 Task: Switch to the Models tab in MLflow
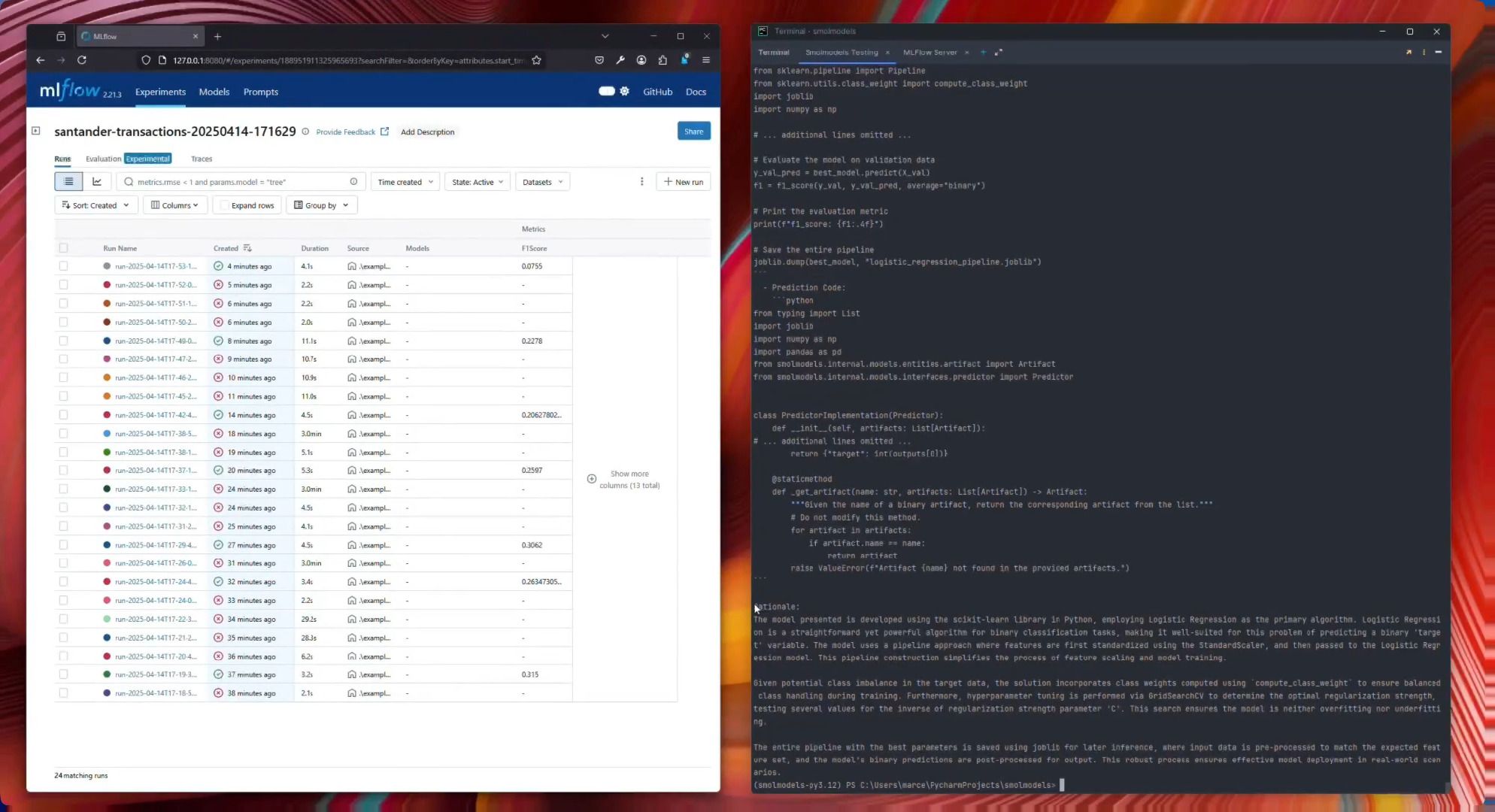(x=214, y=91)
